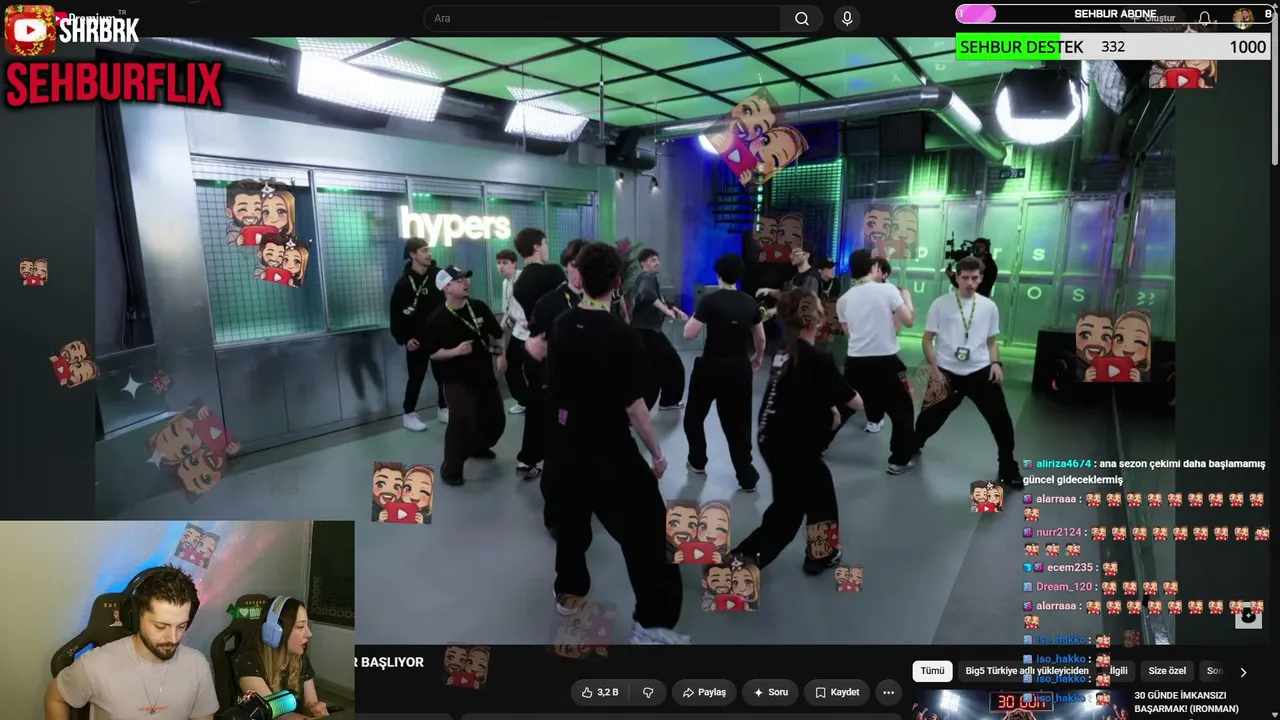The width and height of the screenshot is (1280, 720).
Task: Save video with the Kaydet button
Action: click(837, 692)
